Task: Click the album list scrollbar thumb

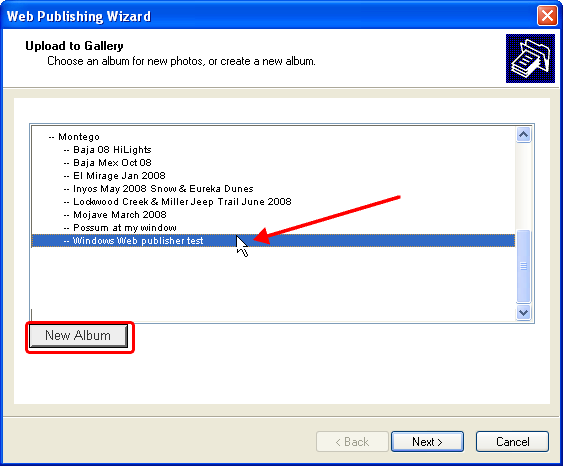Action: point(524,266)
